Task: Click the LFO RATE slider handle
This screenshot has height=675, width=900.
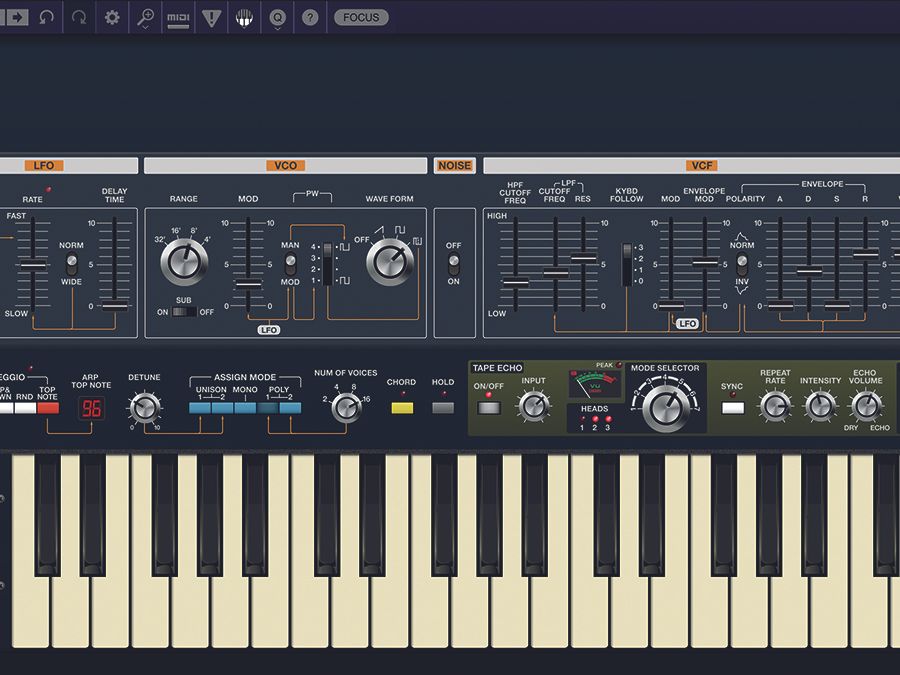Action: (x=33, y=264)
